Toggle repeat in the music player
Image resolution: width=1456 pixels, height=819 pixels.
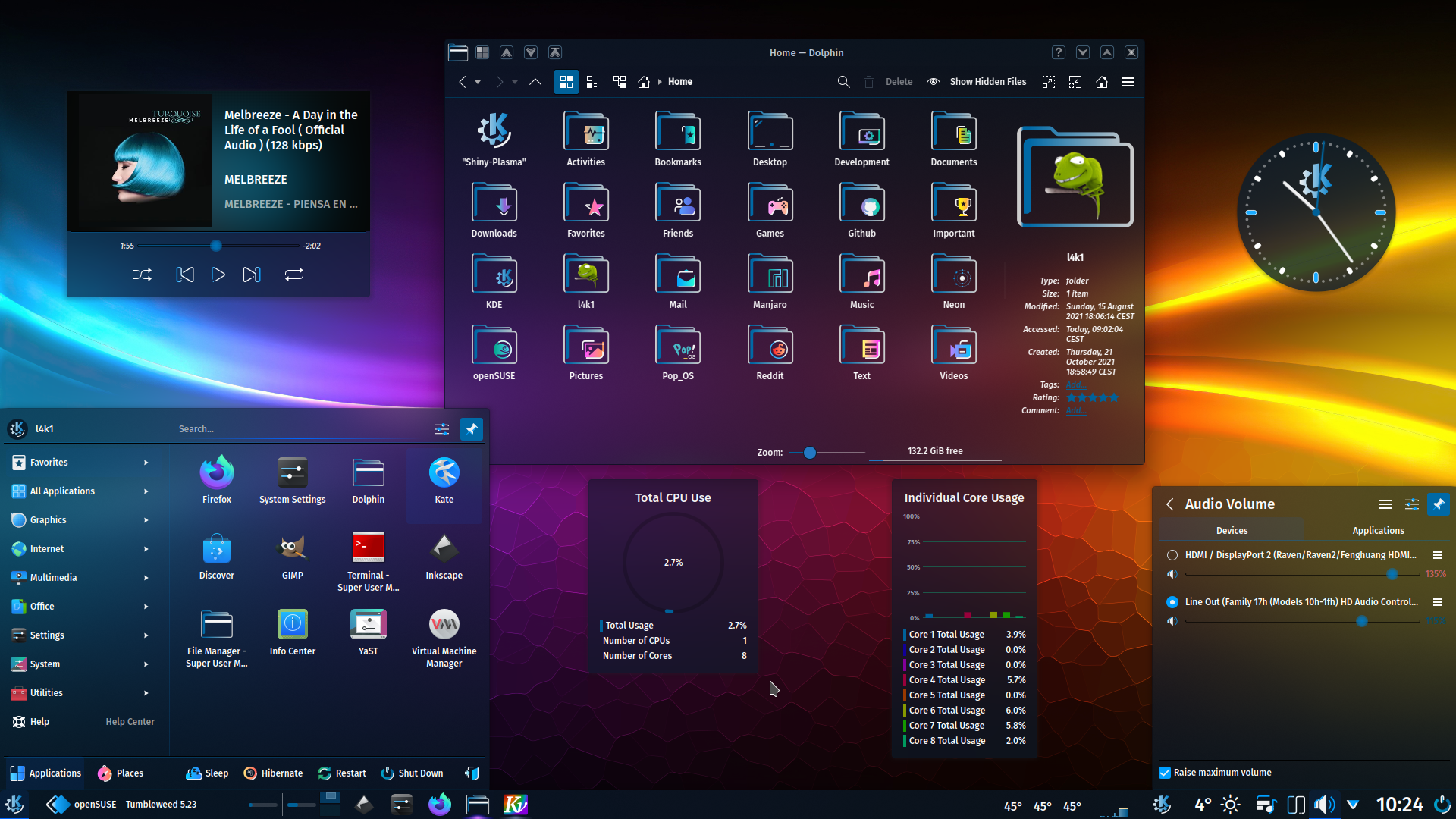(294, 275)
